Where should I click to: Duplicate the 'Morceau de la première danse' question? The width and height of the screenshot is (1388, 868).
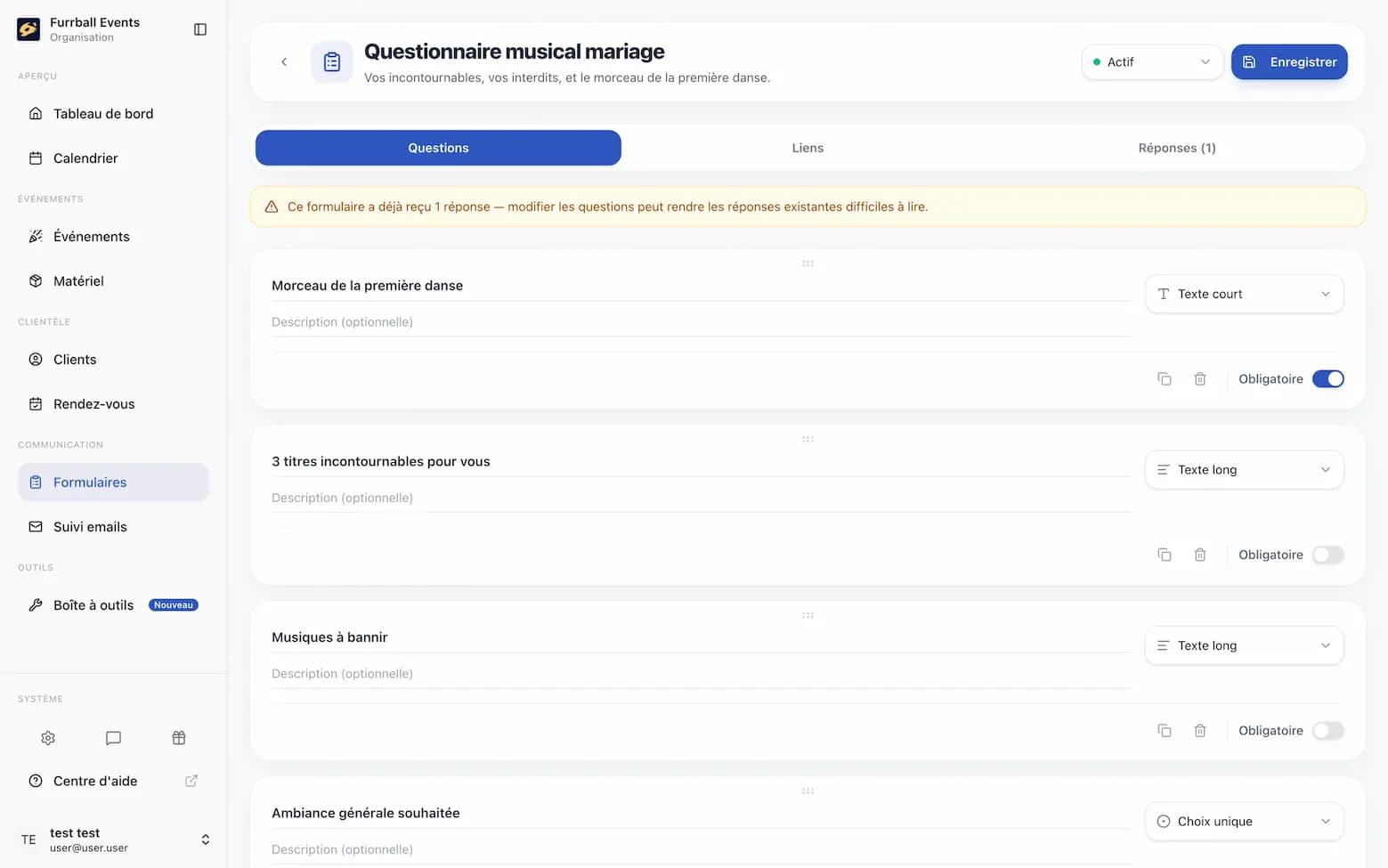1164,379
